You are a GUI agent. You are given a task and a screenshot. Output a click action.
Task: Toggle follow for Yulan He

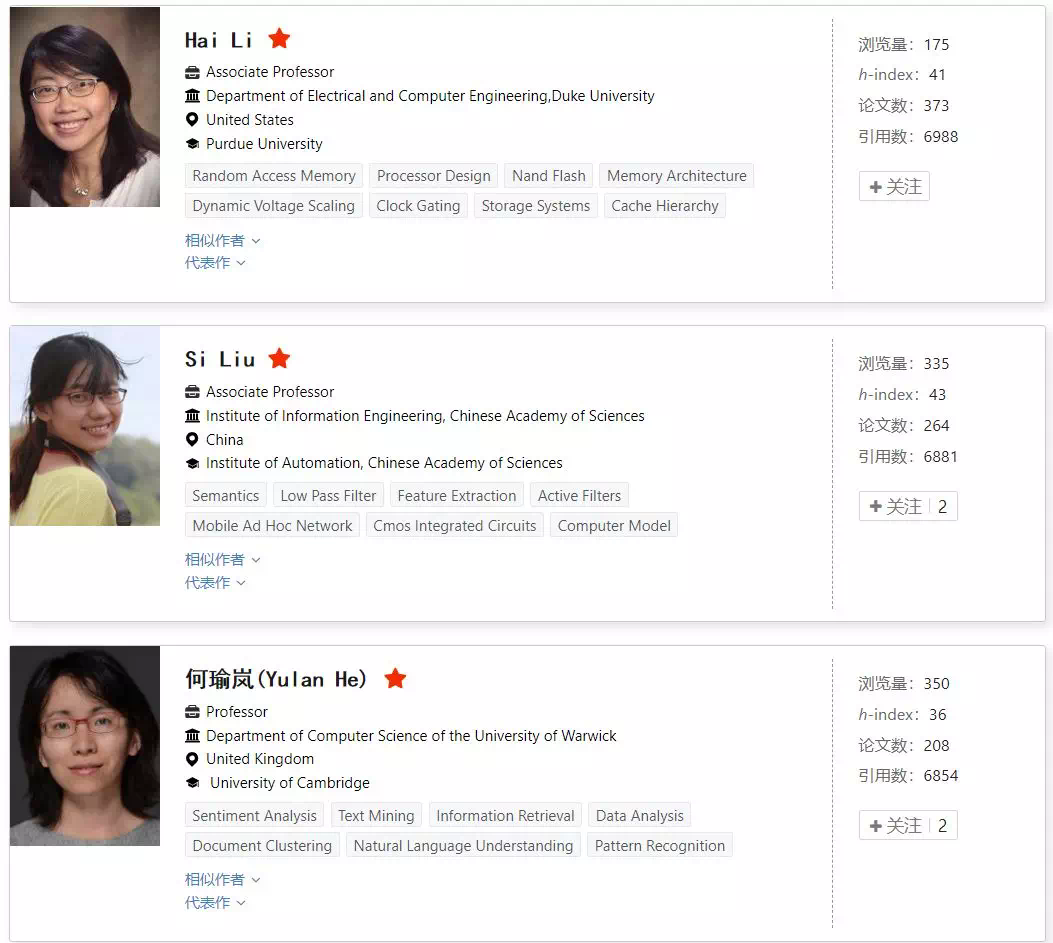[x=908, y=825]
